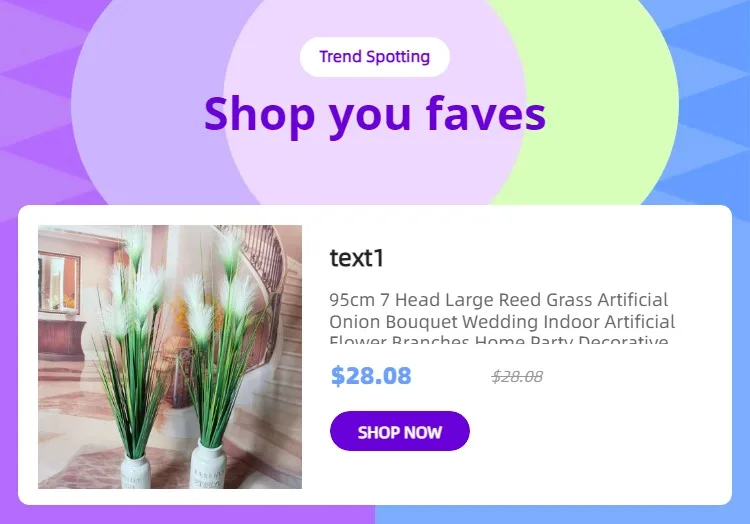The image size is (750, 524).
Task: Click the left white vase in photo
Action: point(136,471)
